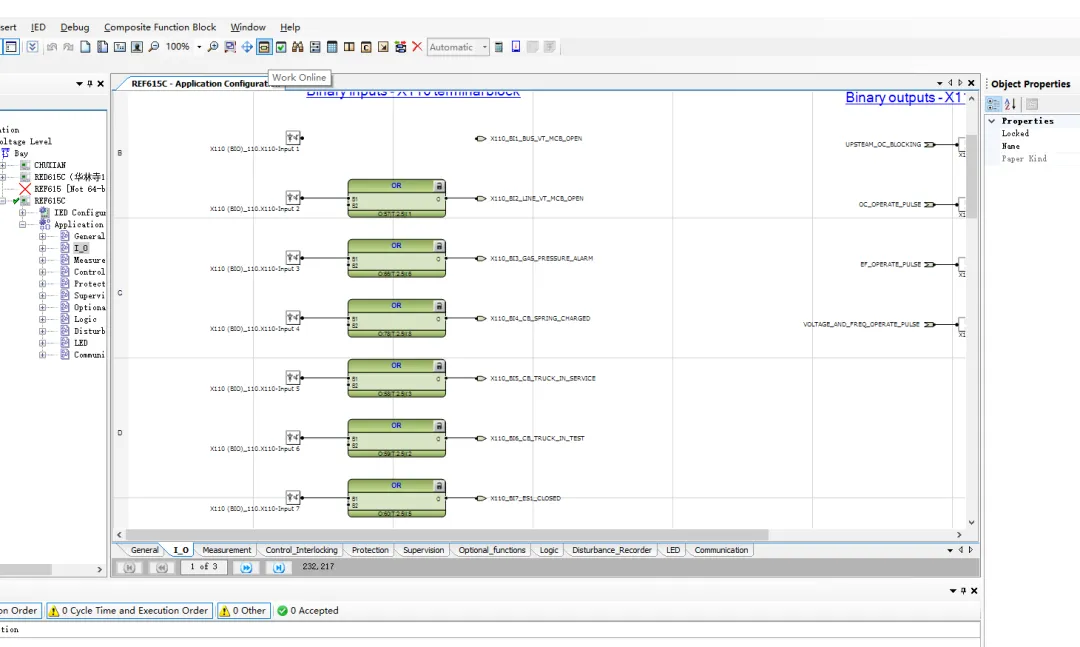This screenshot has width=1080, height=647.
Task: Click the zoom out magnifier icon
Action: [154, 47]
